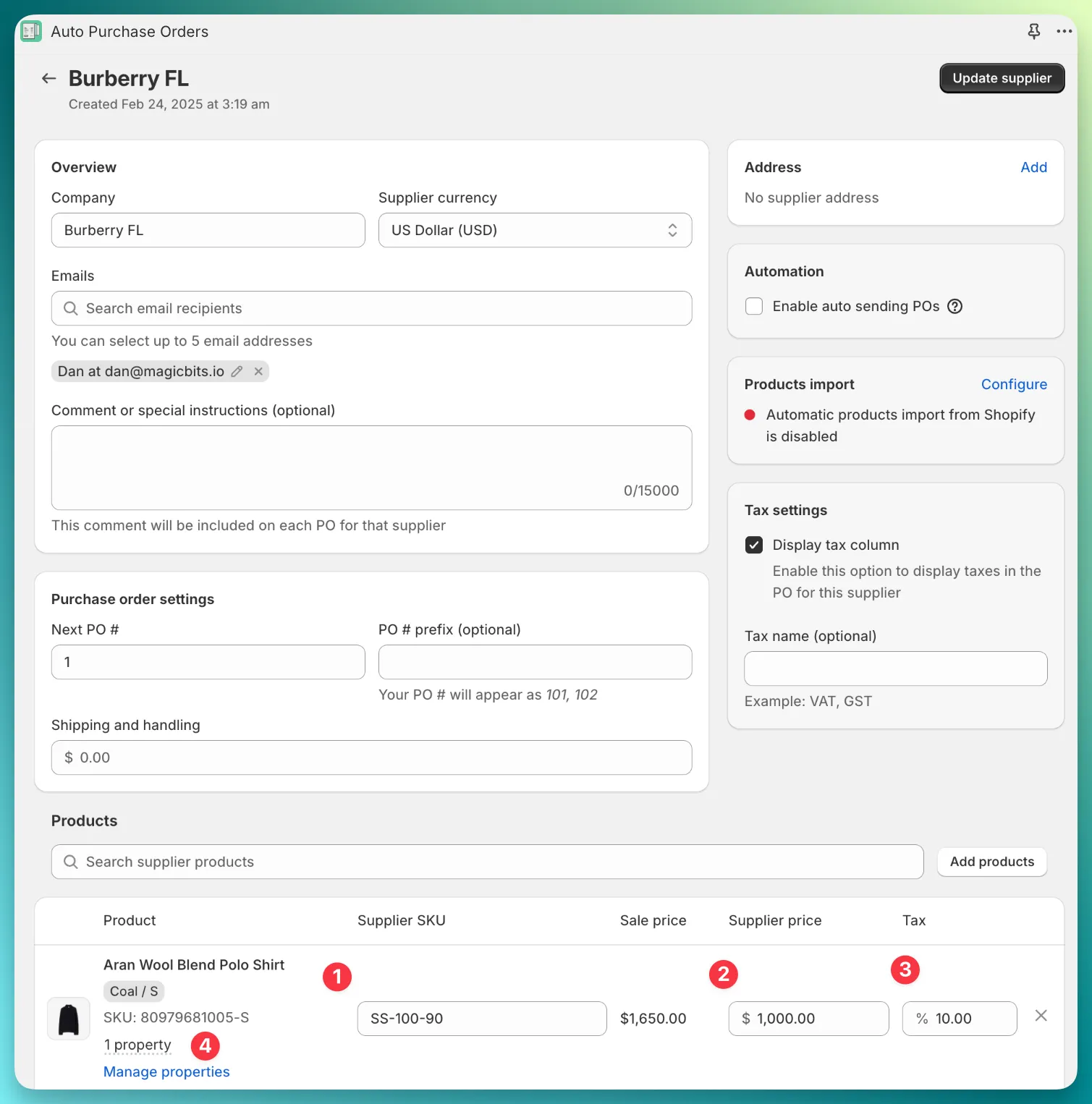Enable auto sending POs checkbox
Viewport: 1092px width, 1104px height.
coord(754,306)
